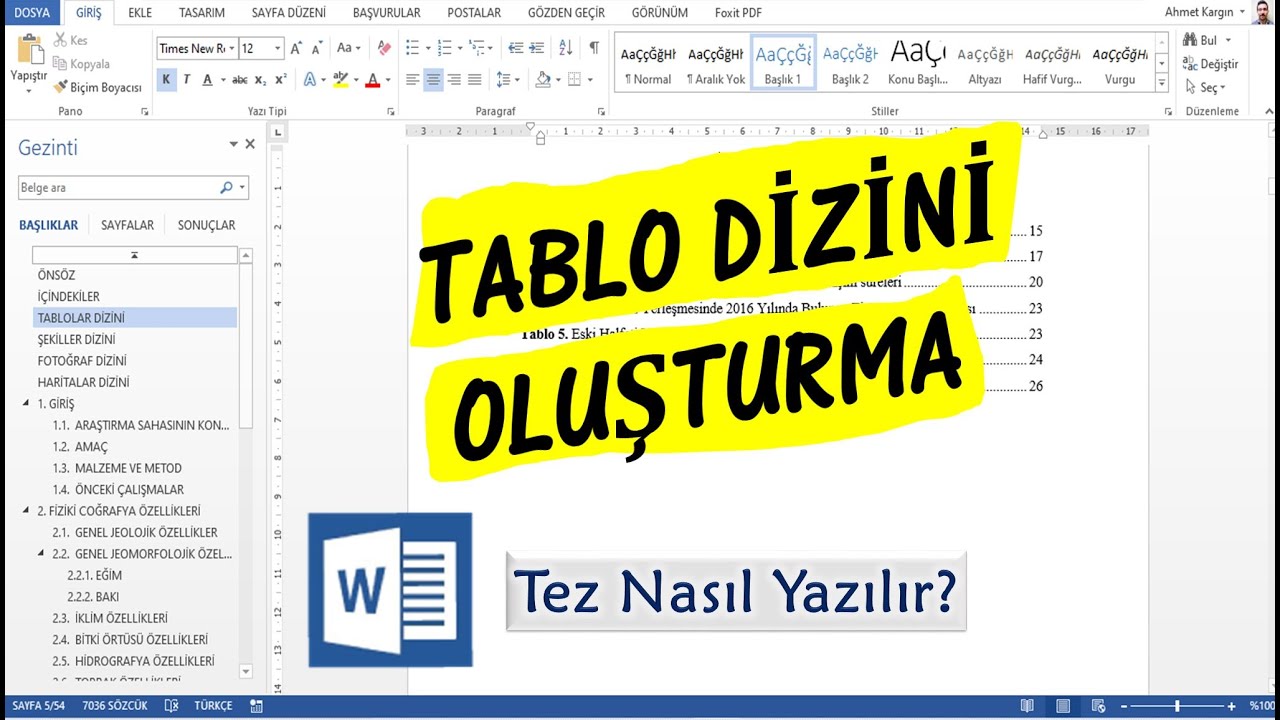Close the Gezinti navigation pane
The height and width of the screenshot is (720, 1280).
click(x=250, y=144)
